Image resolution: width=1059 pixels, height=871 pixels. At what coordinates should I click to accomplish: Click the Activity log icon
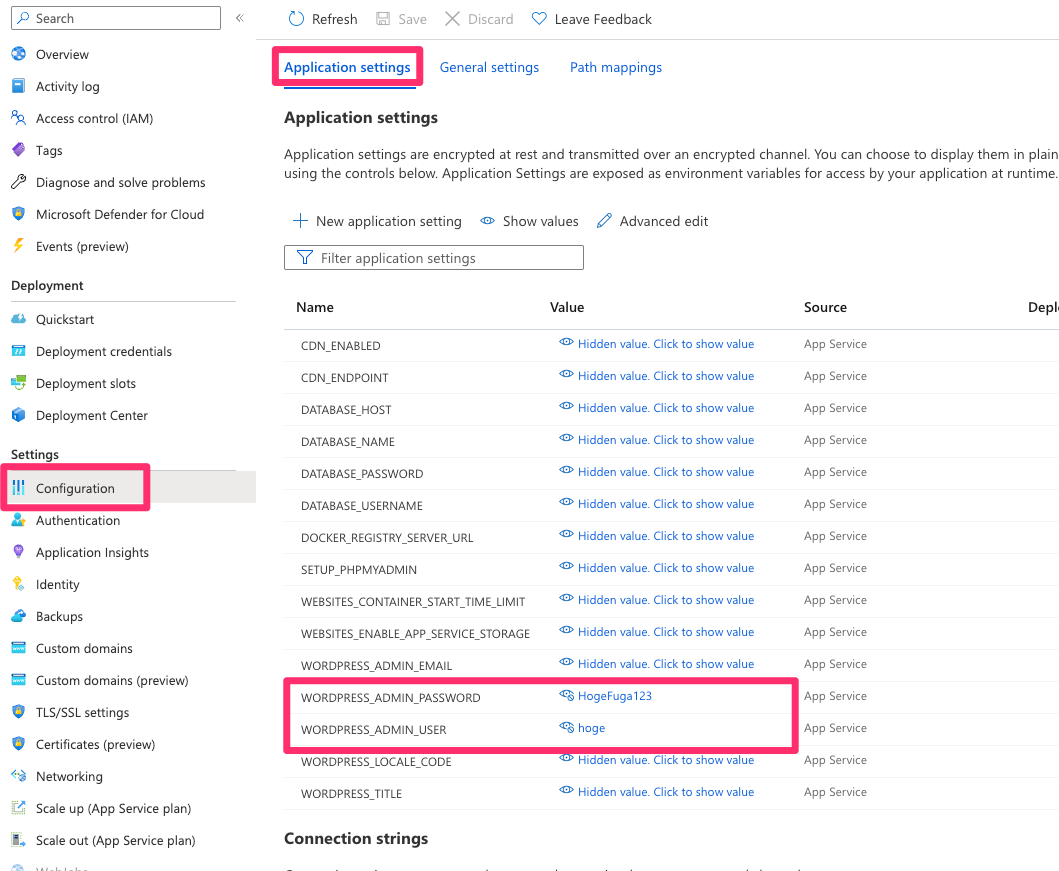[x=18, y=86]
